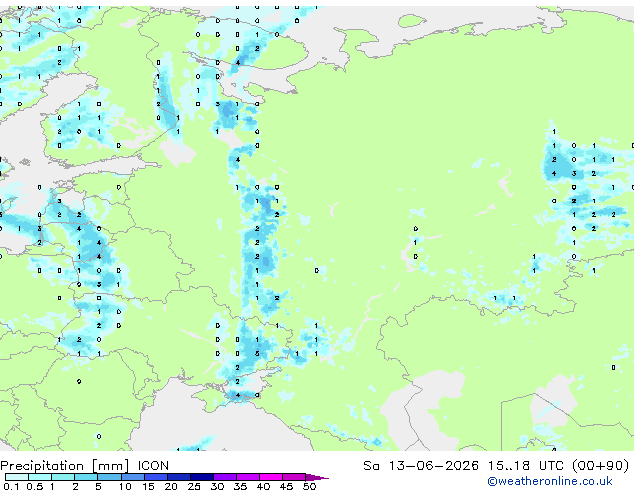Select the 30–35 mm purple legend swatch
This screenshot has width=634, height=490.
tap(224, 477)
